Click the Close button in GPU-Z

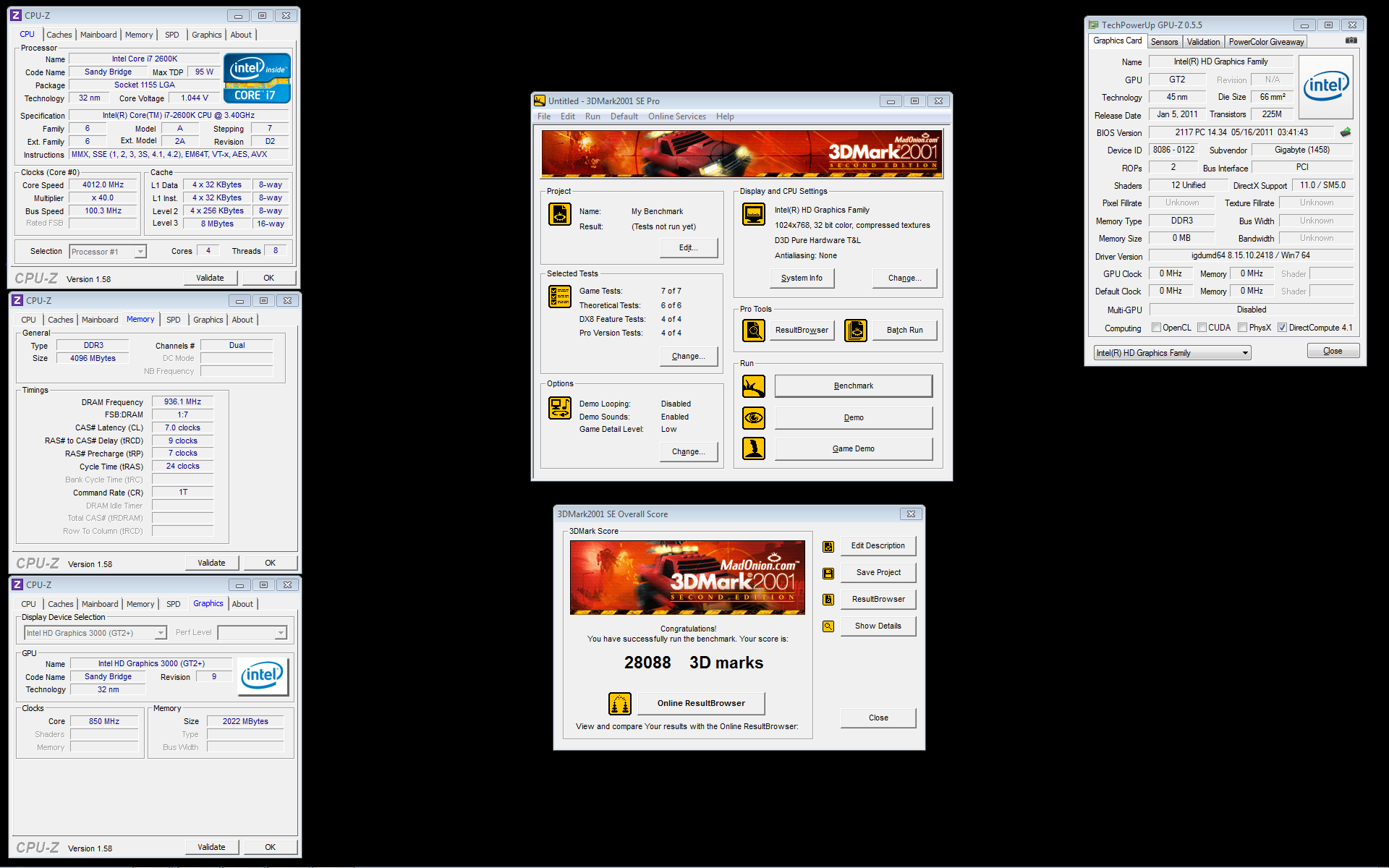pyautogui.click(x=1333, y=351)
